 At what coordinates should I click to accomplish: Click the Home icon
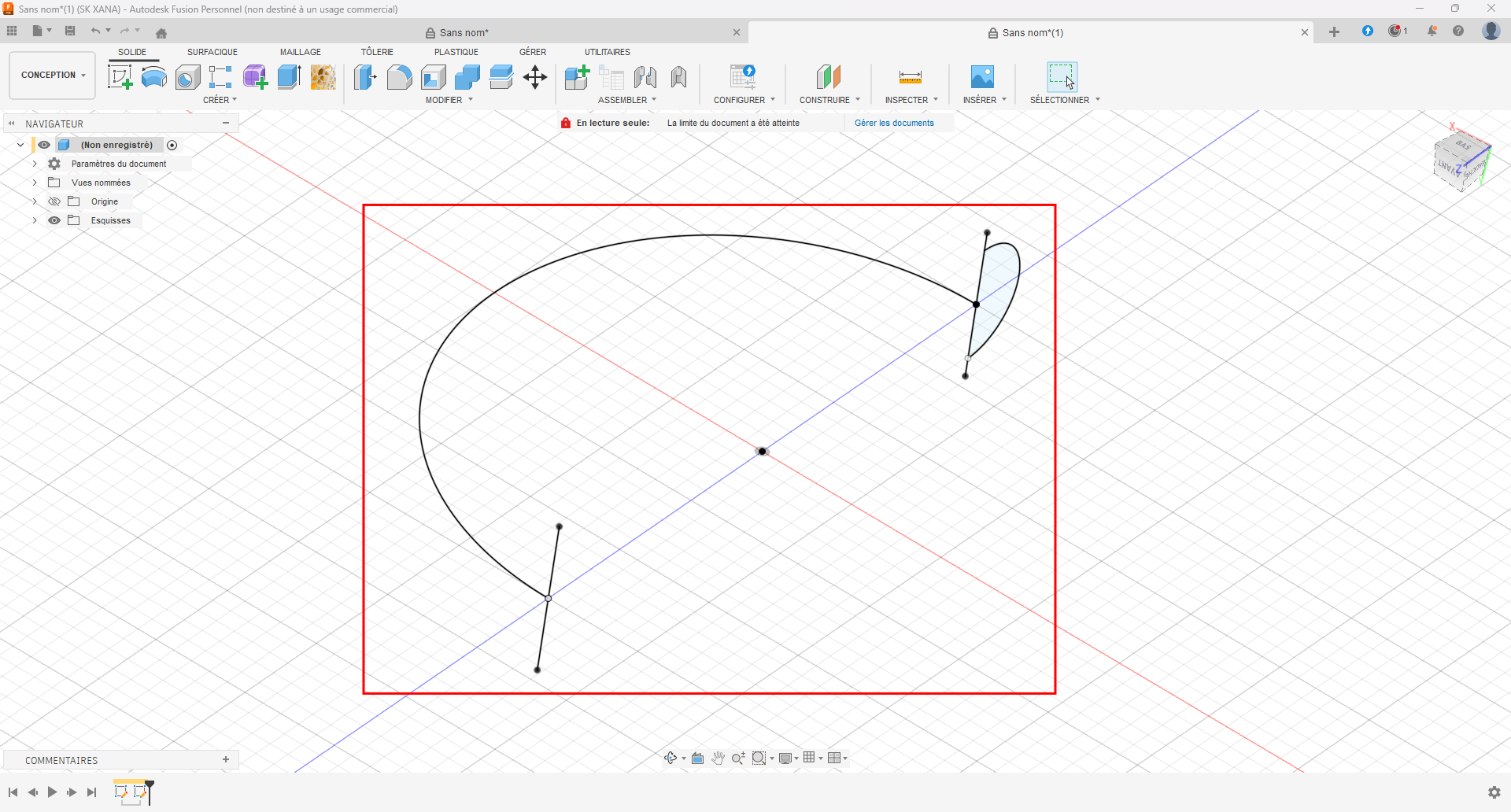click(161, 33)
